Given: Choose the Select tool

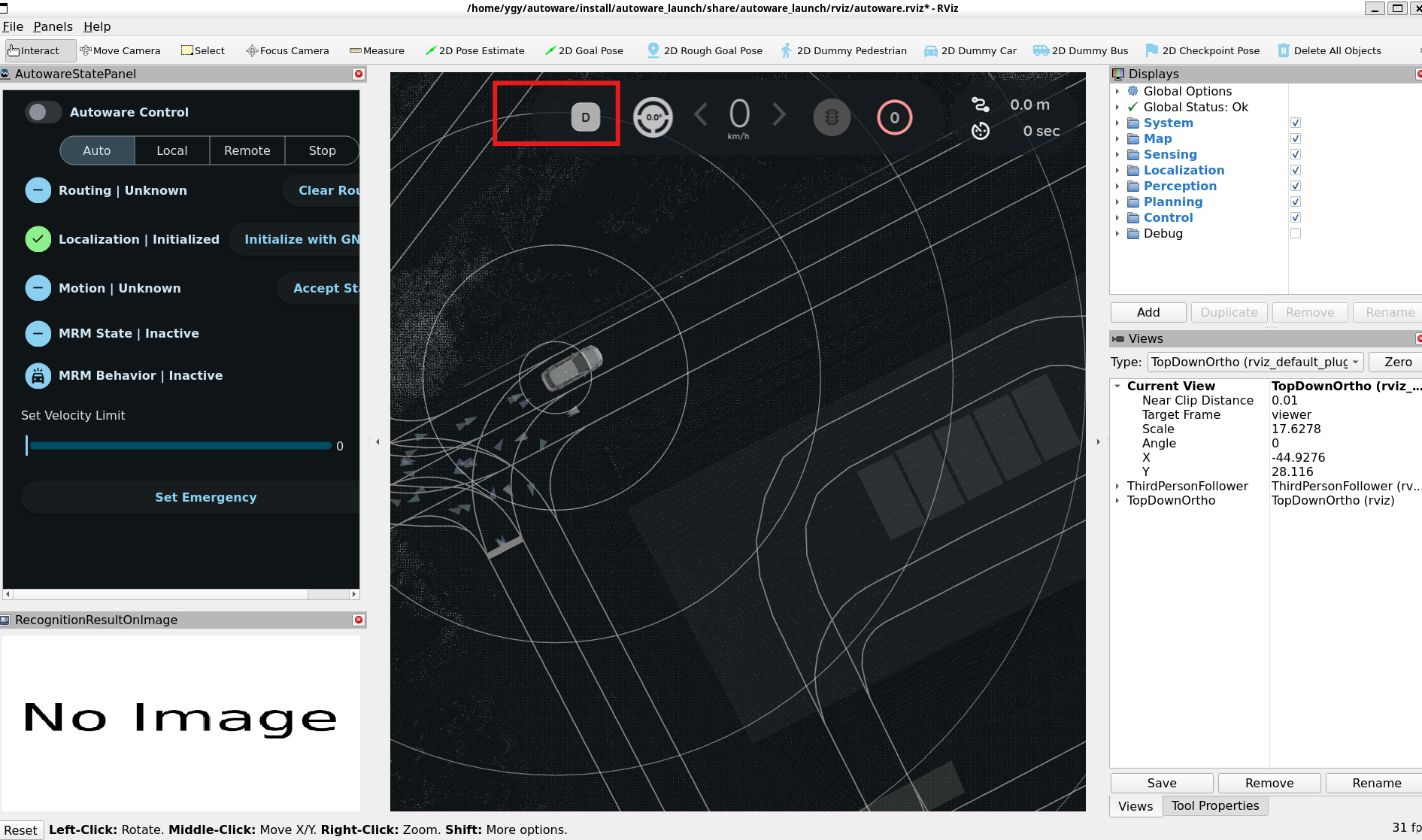Looking at the screenshot, I should point(202,50).
